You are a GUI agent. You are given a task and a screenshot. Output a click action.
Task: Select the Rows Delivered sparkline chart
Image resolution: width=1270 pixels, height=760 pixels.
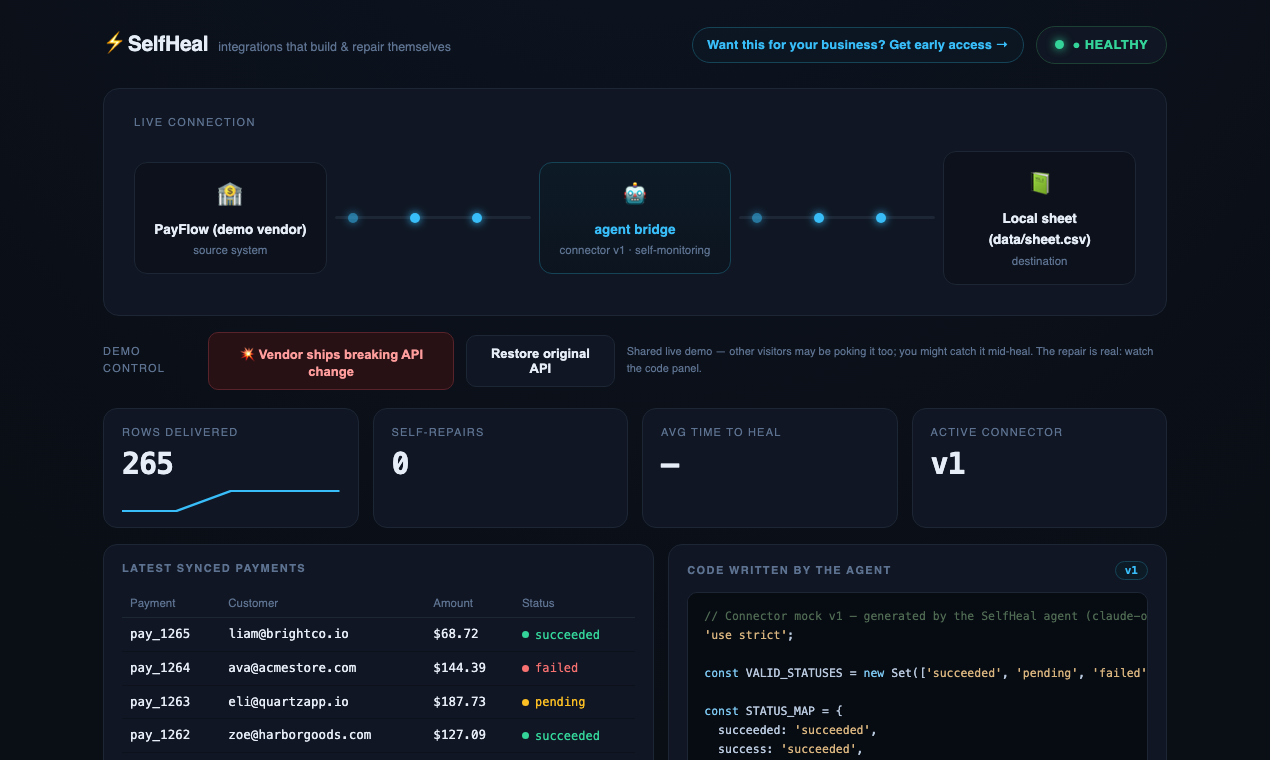(x=231, y=500)
